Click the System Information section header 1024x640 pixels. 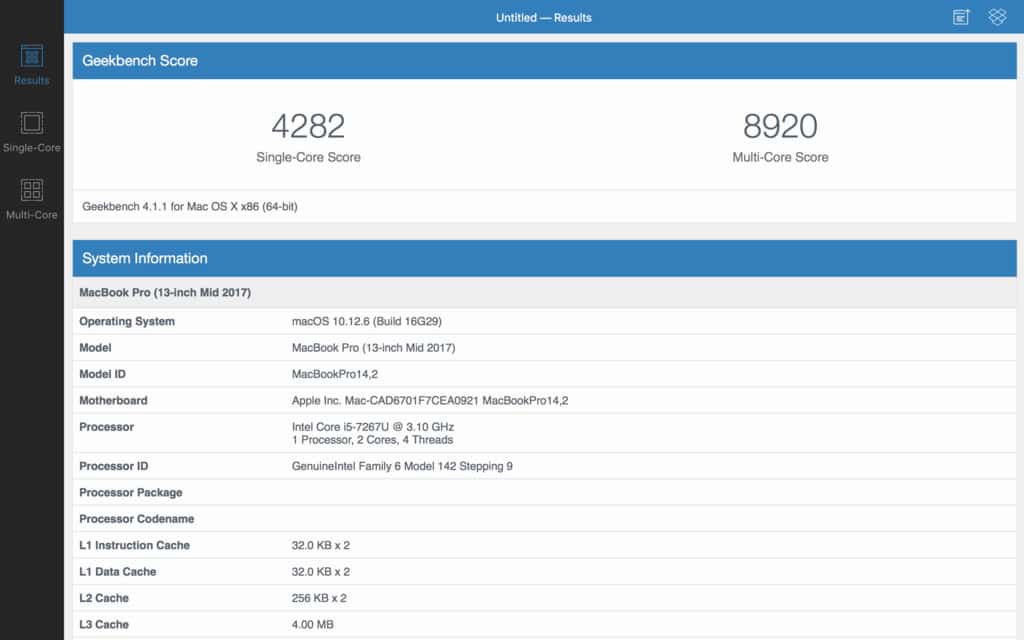545,259
